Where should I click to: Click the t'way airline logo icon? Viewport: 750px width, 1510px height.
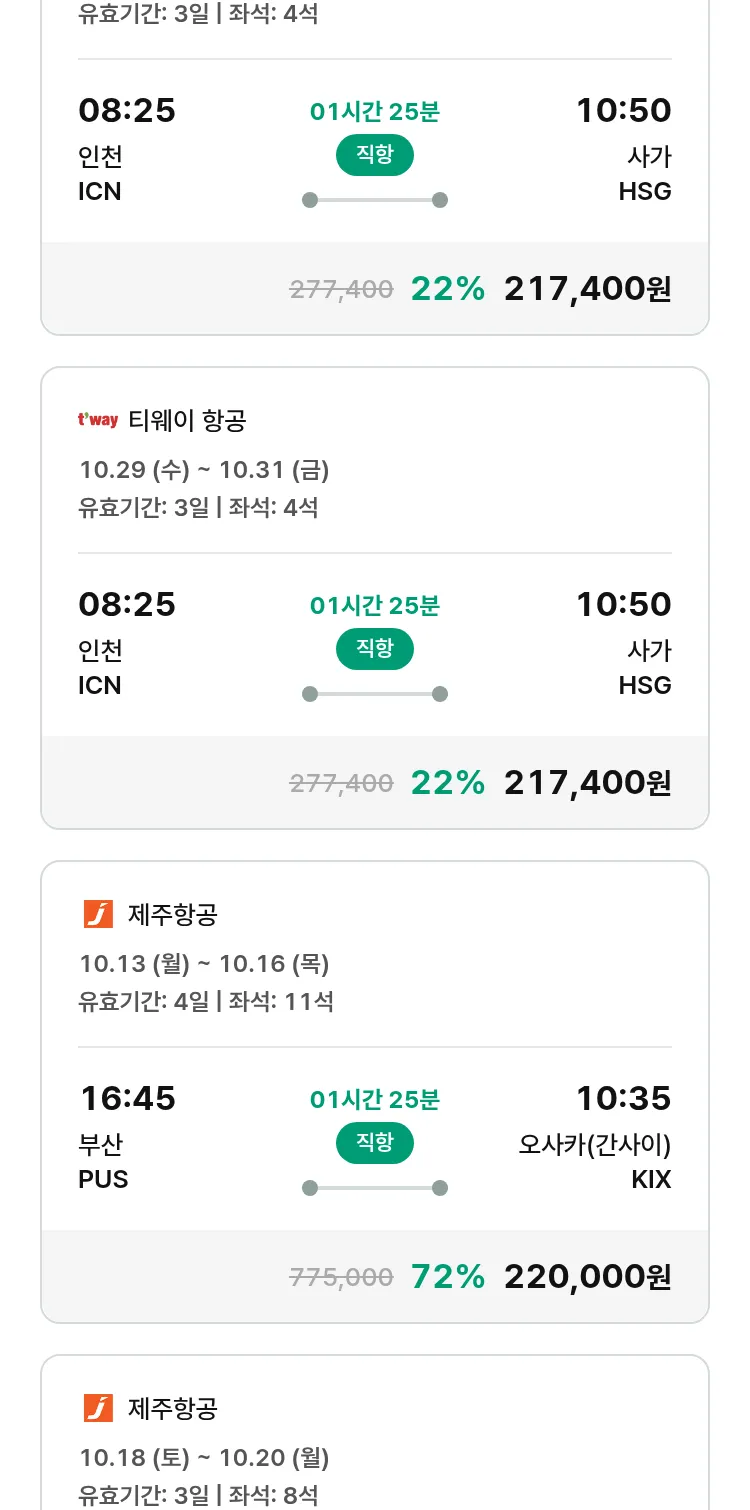98,420
